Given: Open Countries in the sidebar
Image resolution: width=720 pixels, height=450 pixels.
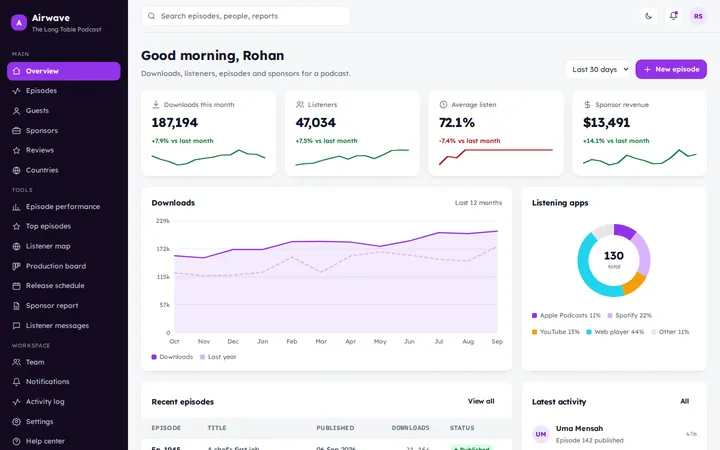Looking at the screenshot, I should pyautogui.click(x=64, y=170).
